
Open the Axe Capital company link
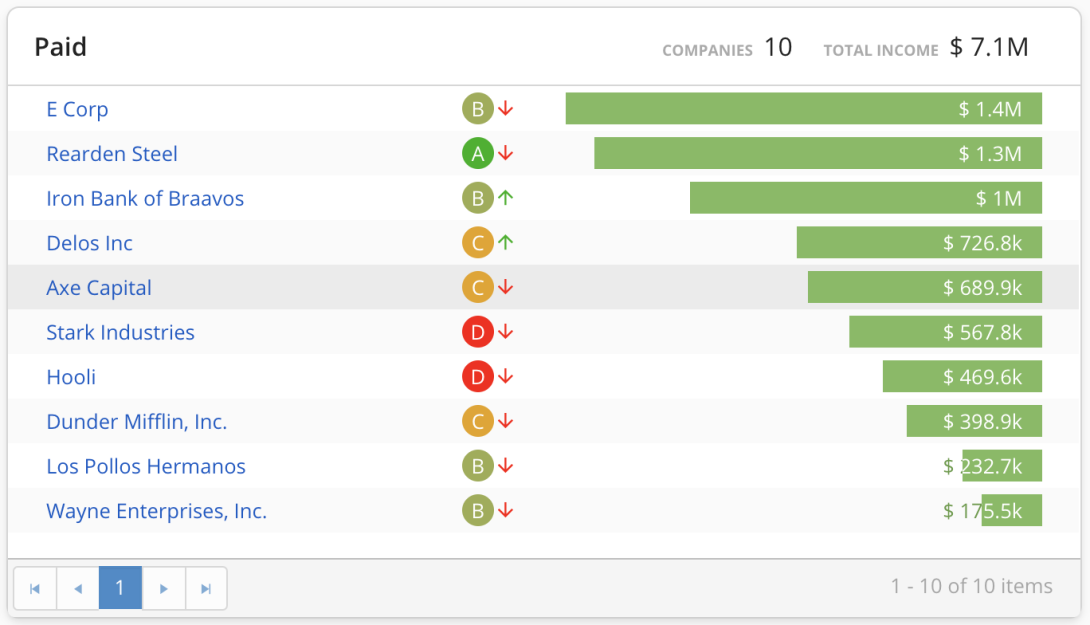99,288
